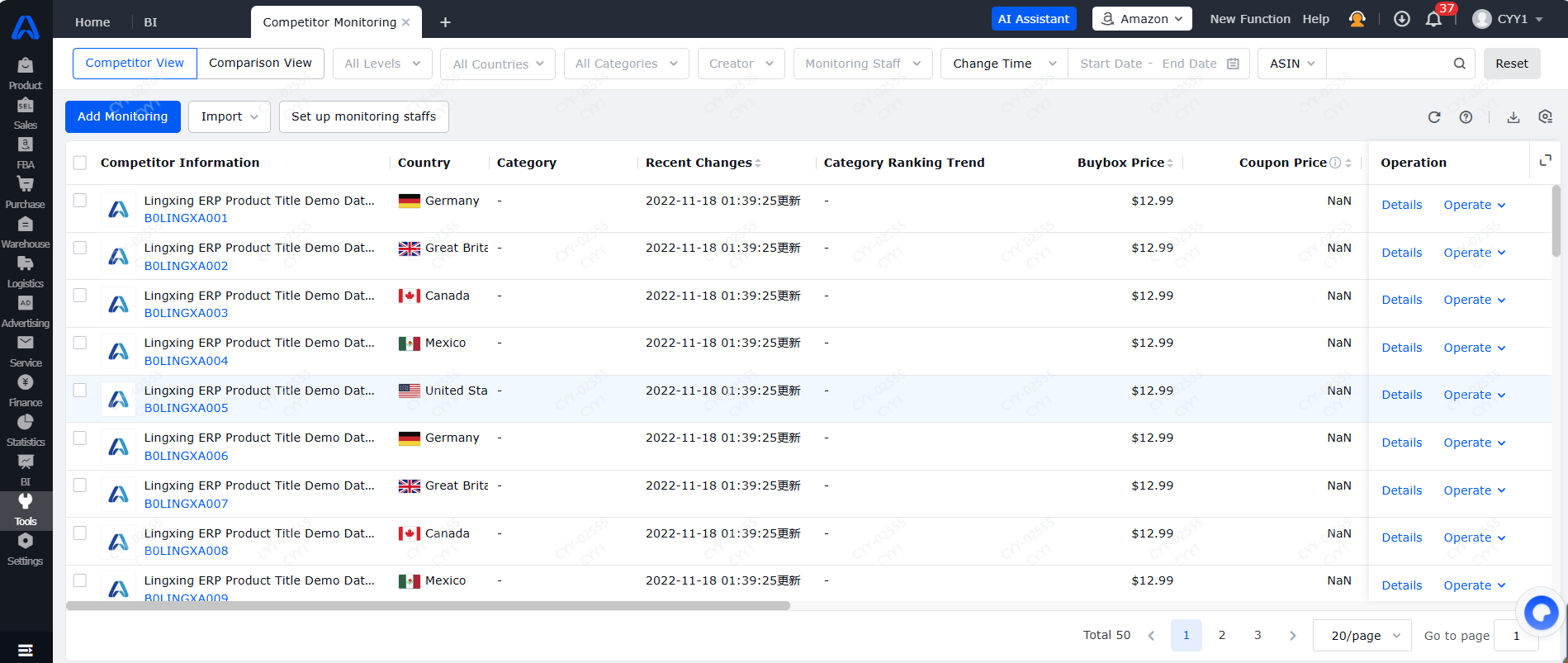Screen dimensions: 1568x663
Task: Check the row B0LINGXA005 checkbox
Action: pos(80,390)
